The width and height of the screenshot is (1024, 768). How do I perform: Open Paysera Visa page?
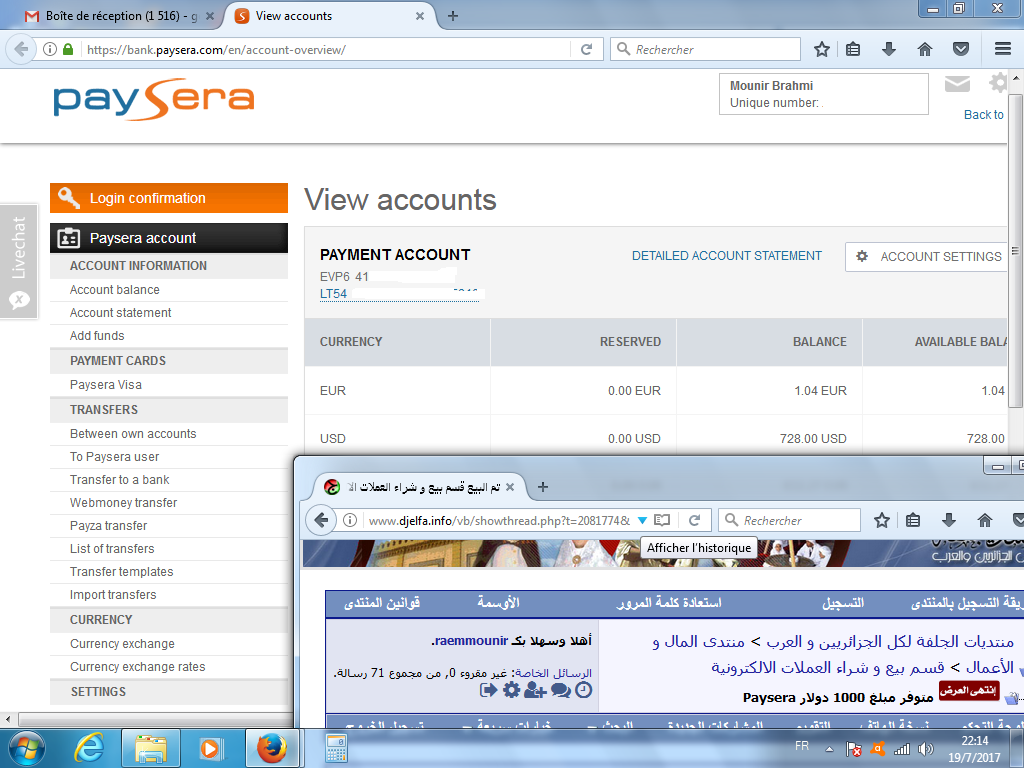coord(105,385)
